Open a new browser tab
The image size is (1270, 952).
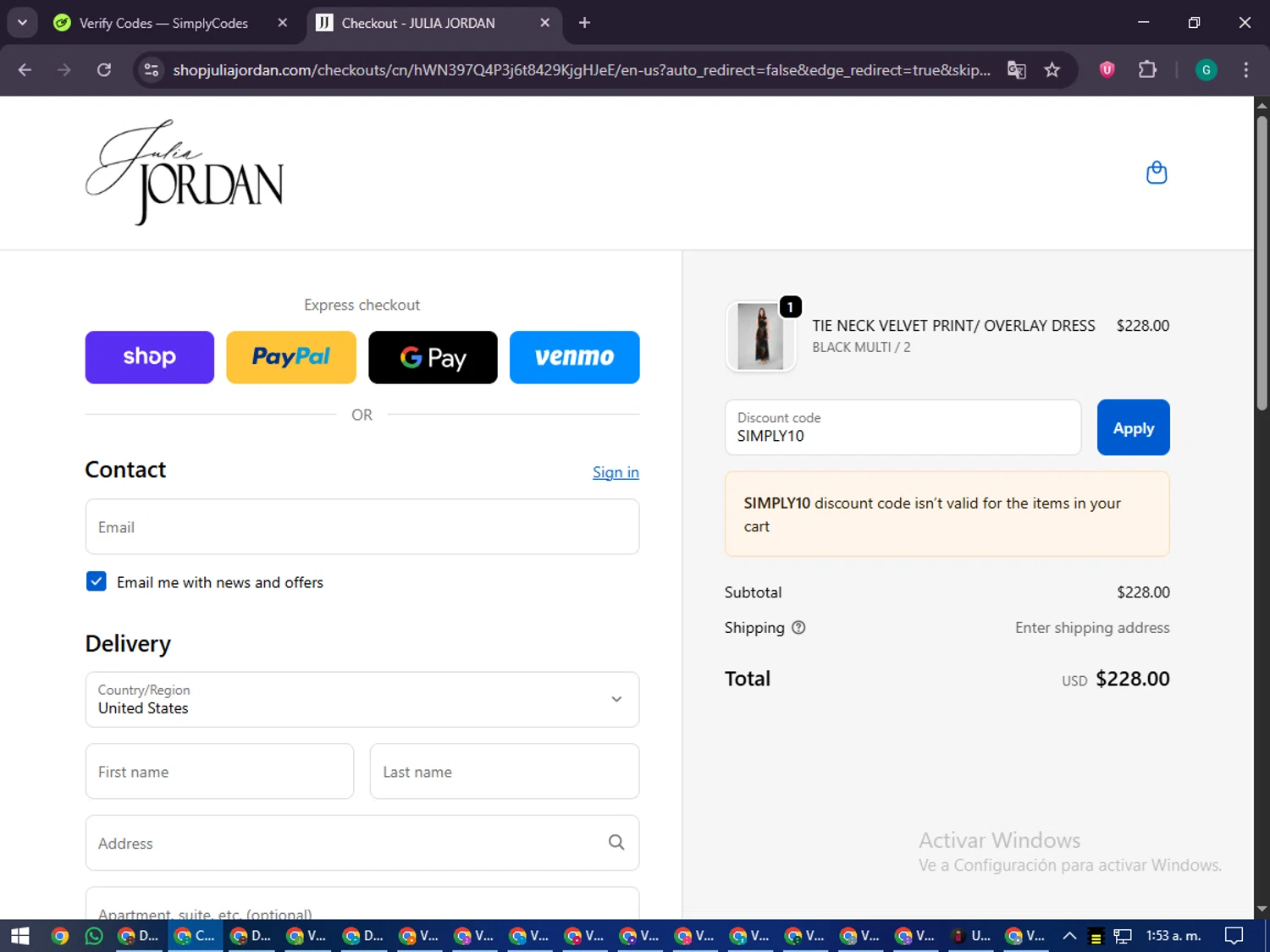pyautogui.click(x=584, y=23)
